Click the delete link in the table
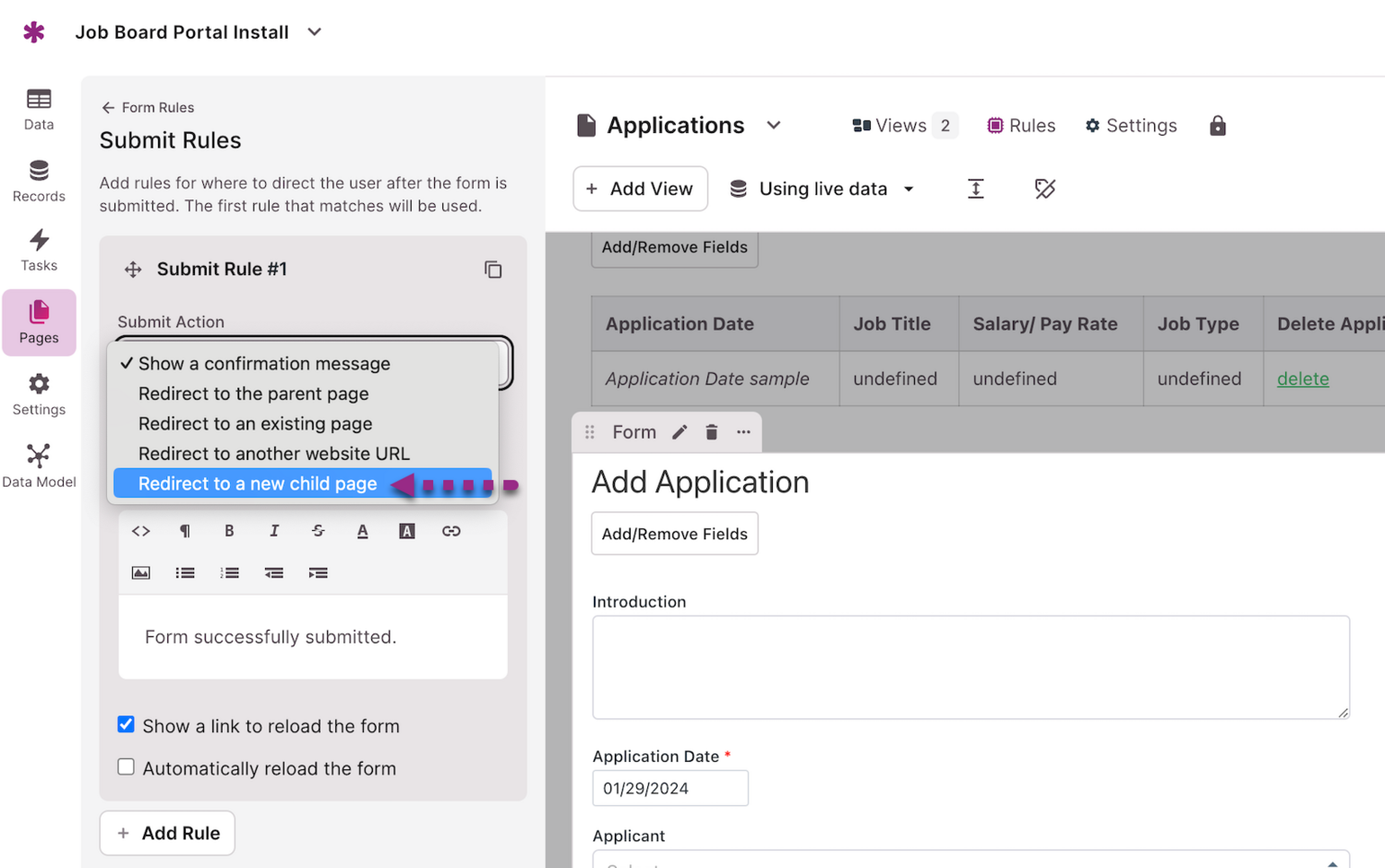 point(1302,379)
